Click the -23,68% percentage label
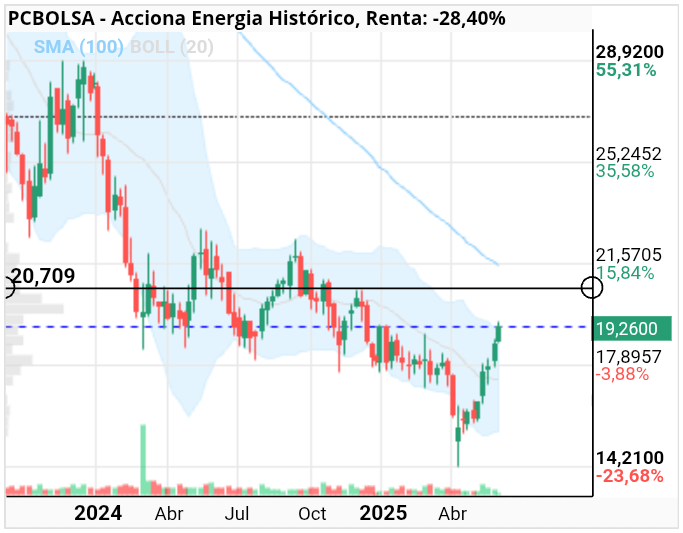Screen dimensions: 683x533 coord(629,476)
